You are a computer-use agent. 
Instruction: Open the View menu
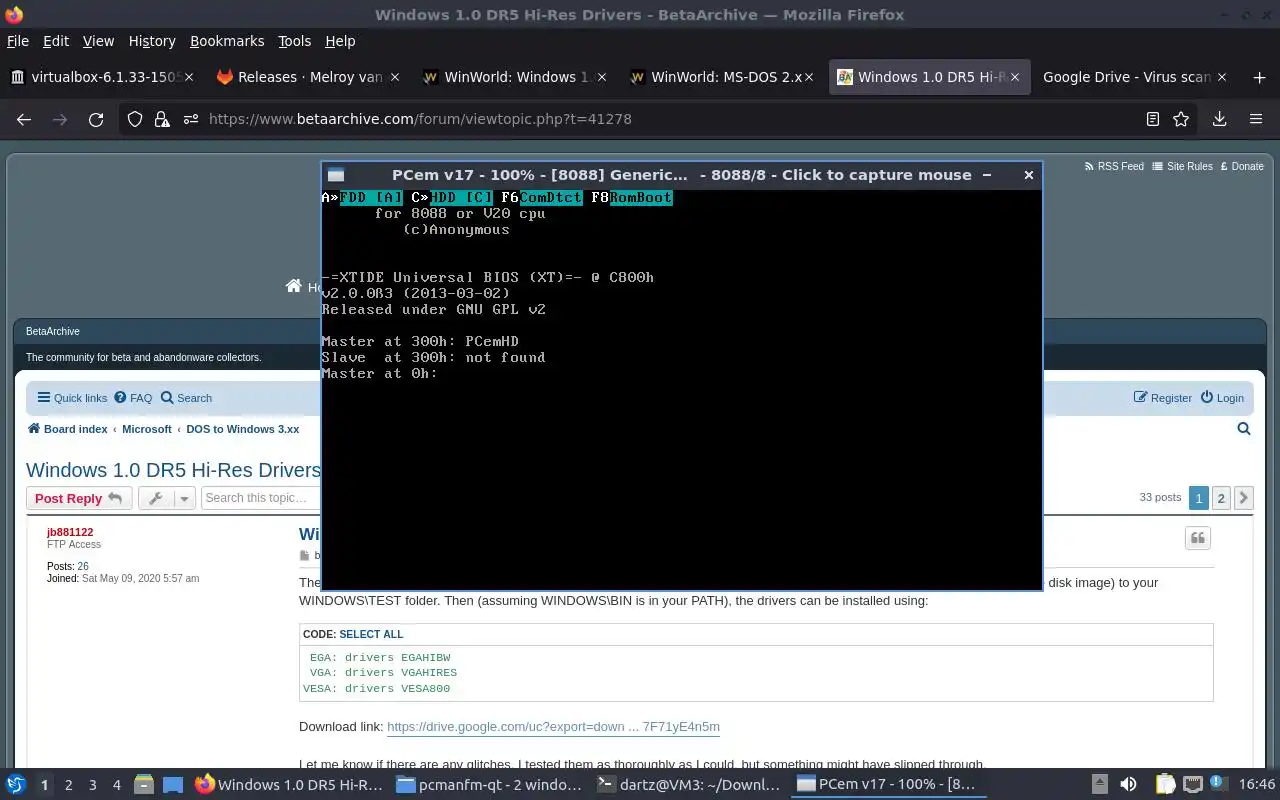click(x=98, y=41)
